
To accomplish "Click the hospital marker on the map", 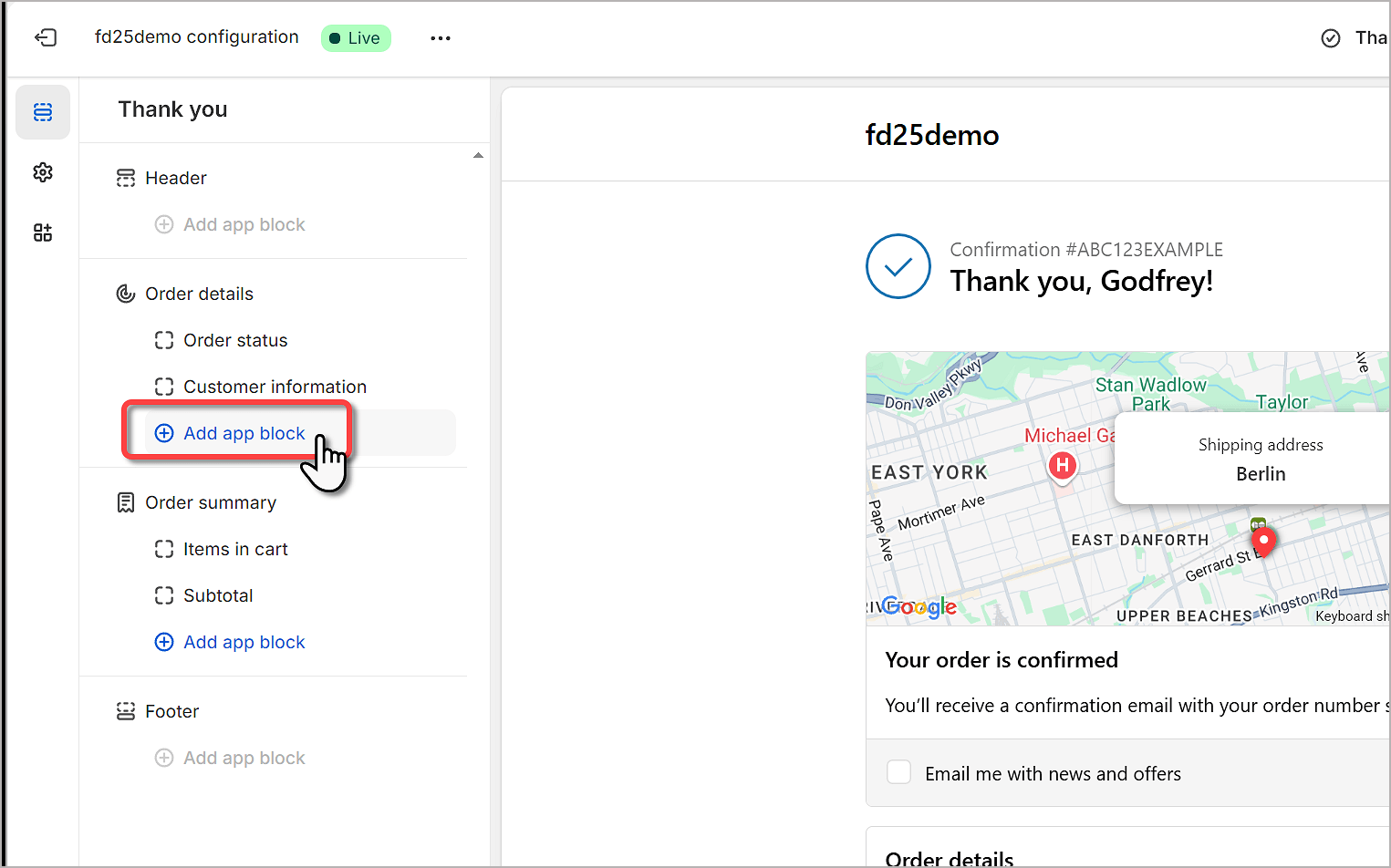I will point(1062,466).
